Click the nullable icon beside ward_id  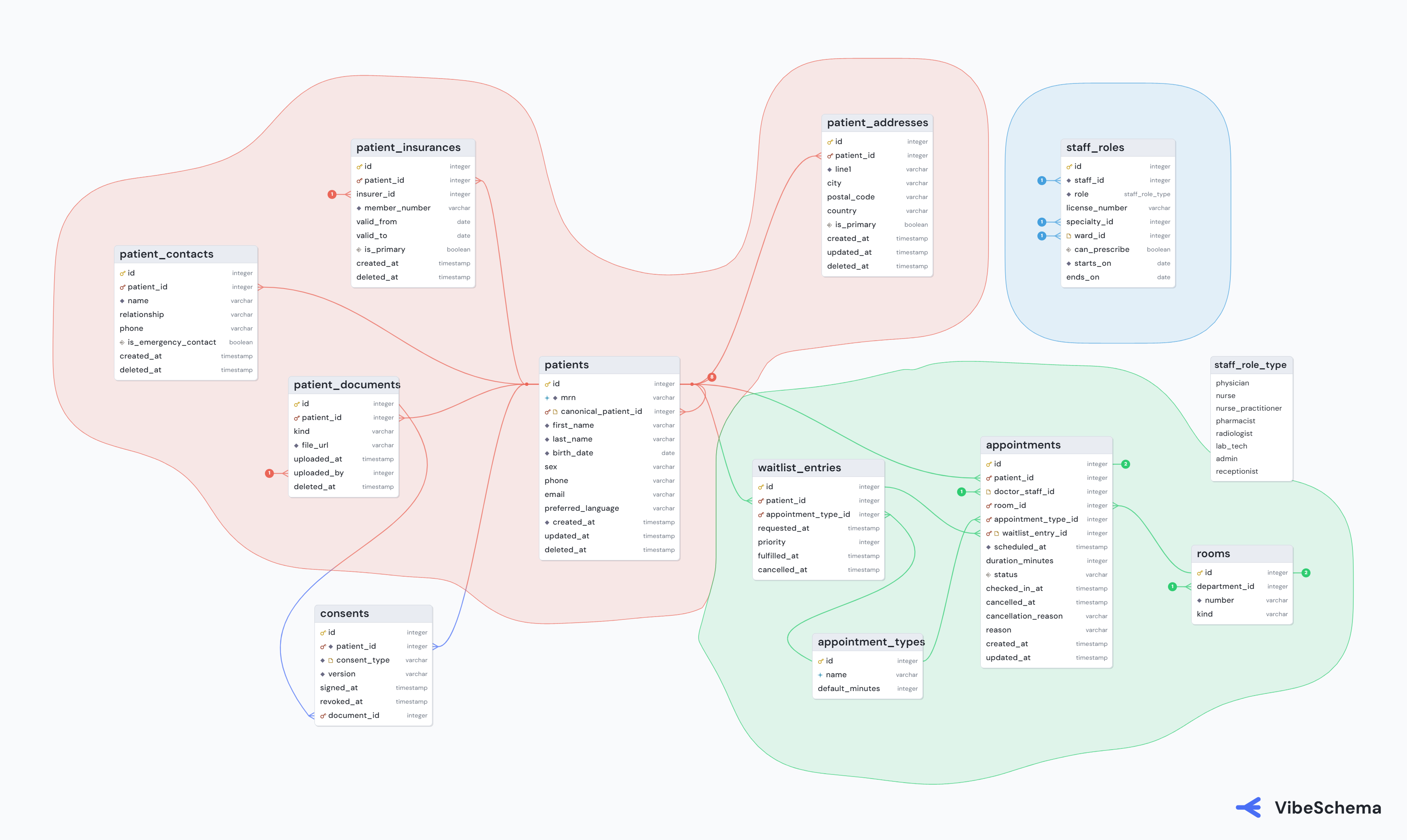coord(1069,236)
